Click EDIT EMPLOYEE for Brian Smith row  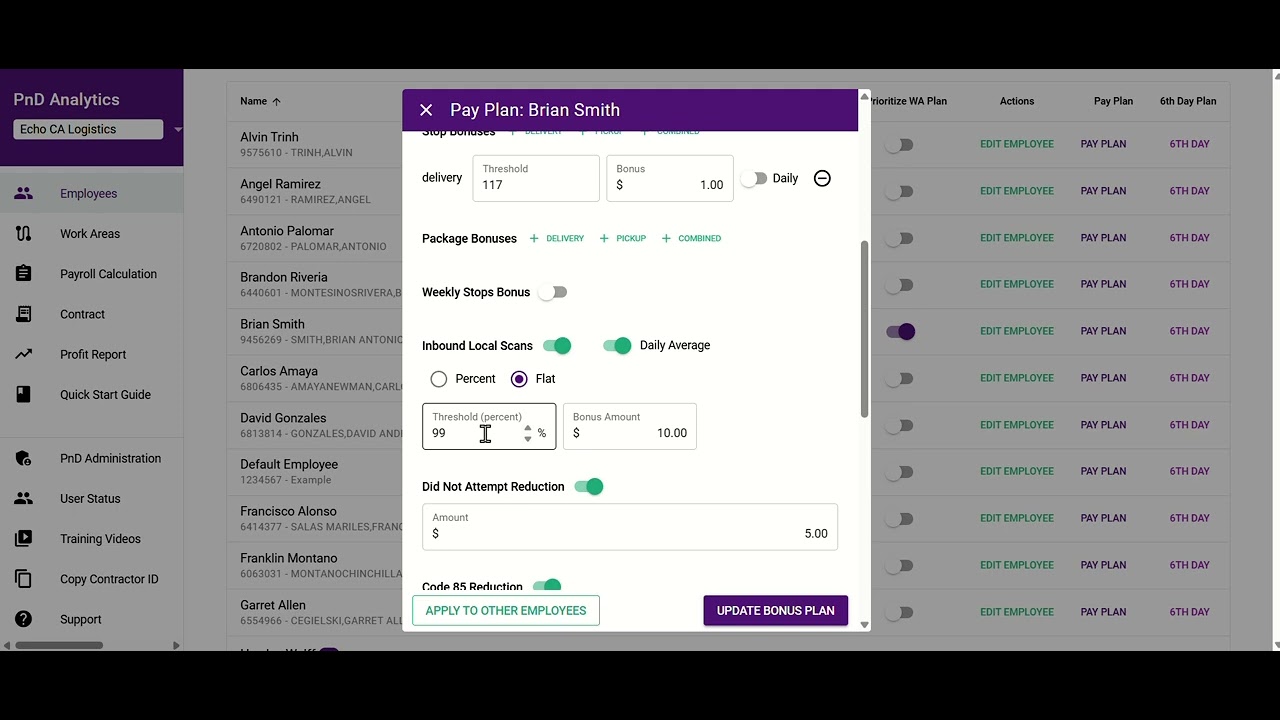point(1017,331)
